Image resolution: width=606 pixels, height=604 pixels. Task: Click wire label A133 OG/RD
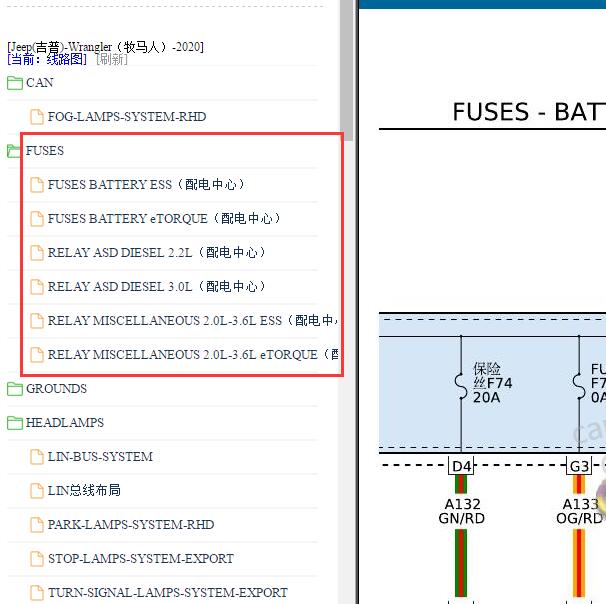click(x=580, y=511)
